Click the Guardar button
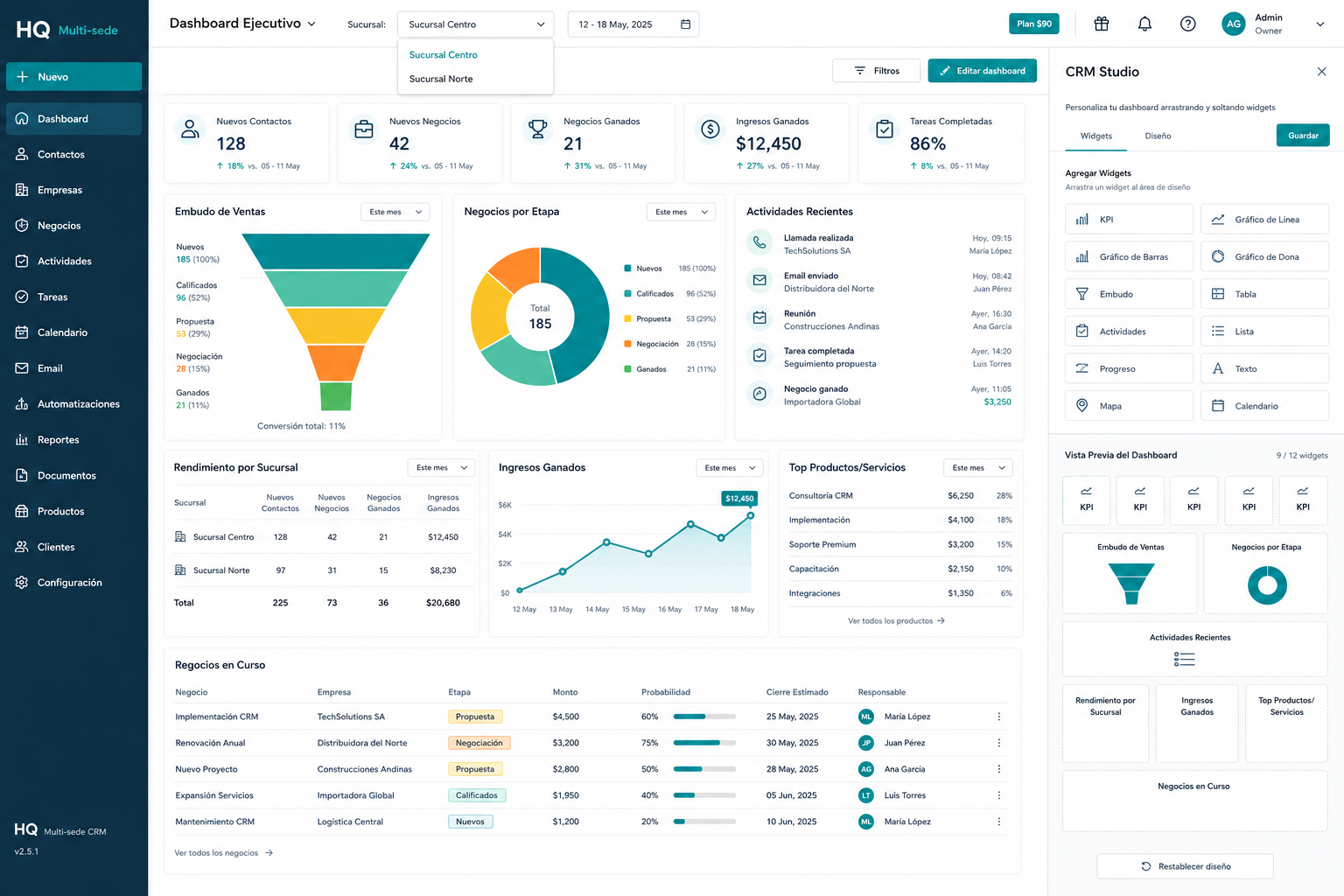This screenshot has width=1344, height=896. click(x=1303, y=136)
